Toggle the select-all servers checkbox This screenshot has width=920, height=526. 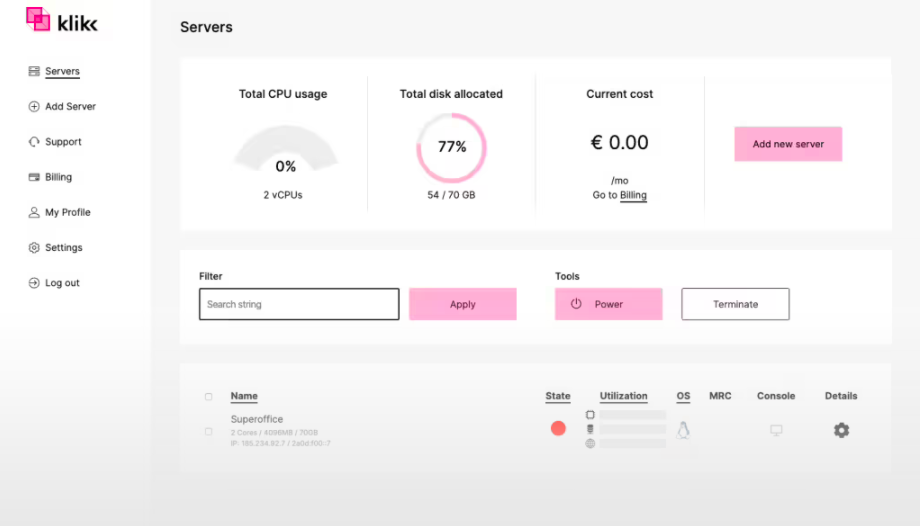tap(208, 397)
